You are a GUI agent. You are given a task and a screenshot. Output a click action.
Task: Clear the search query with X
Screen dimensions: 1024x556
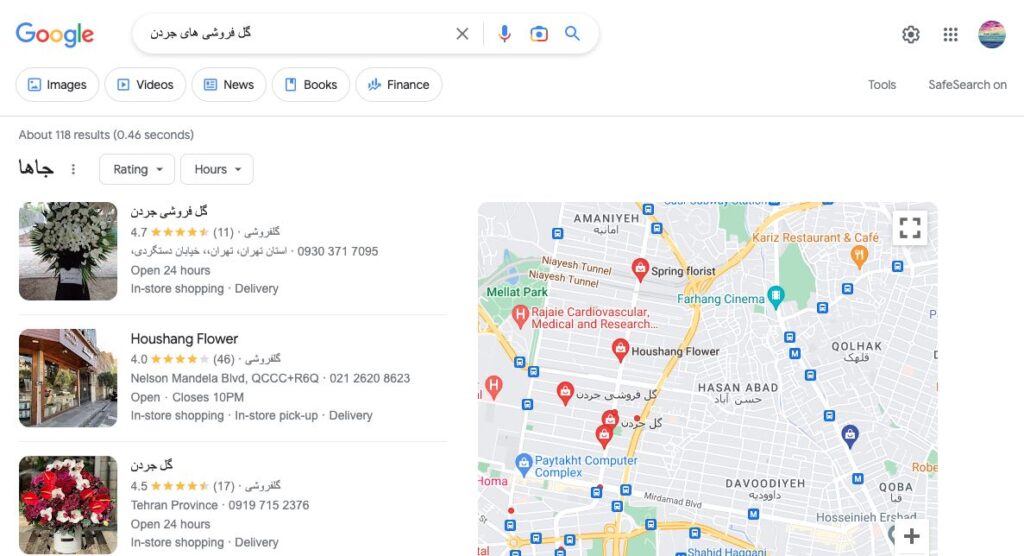462,33
